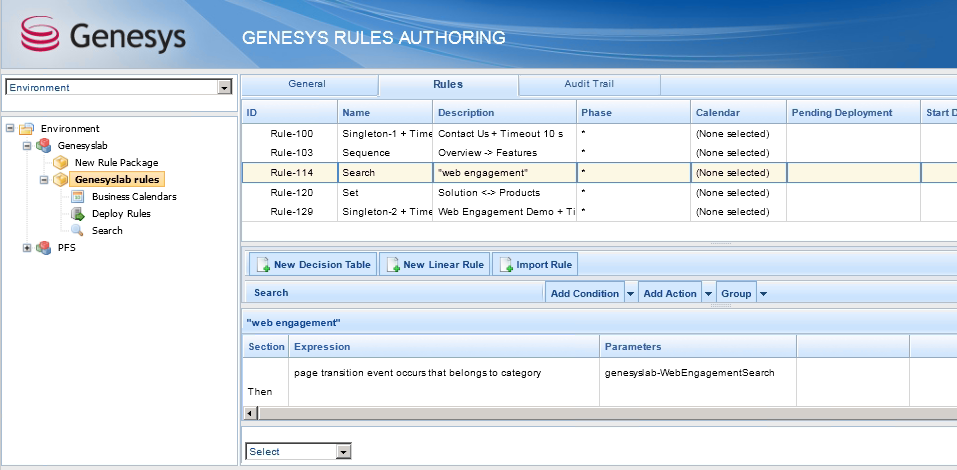957x470 pixels.
Task: Collapse the Genesyslab tree node
Action: [27, 146]
